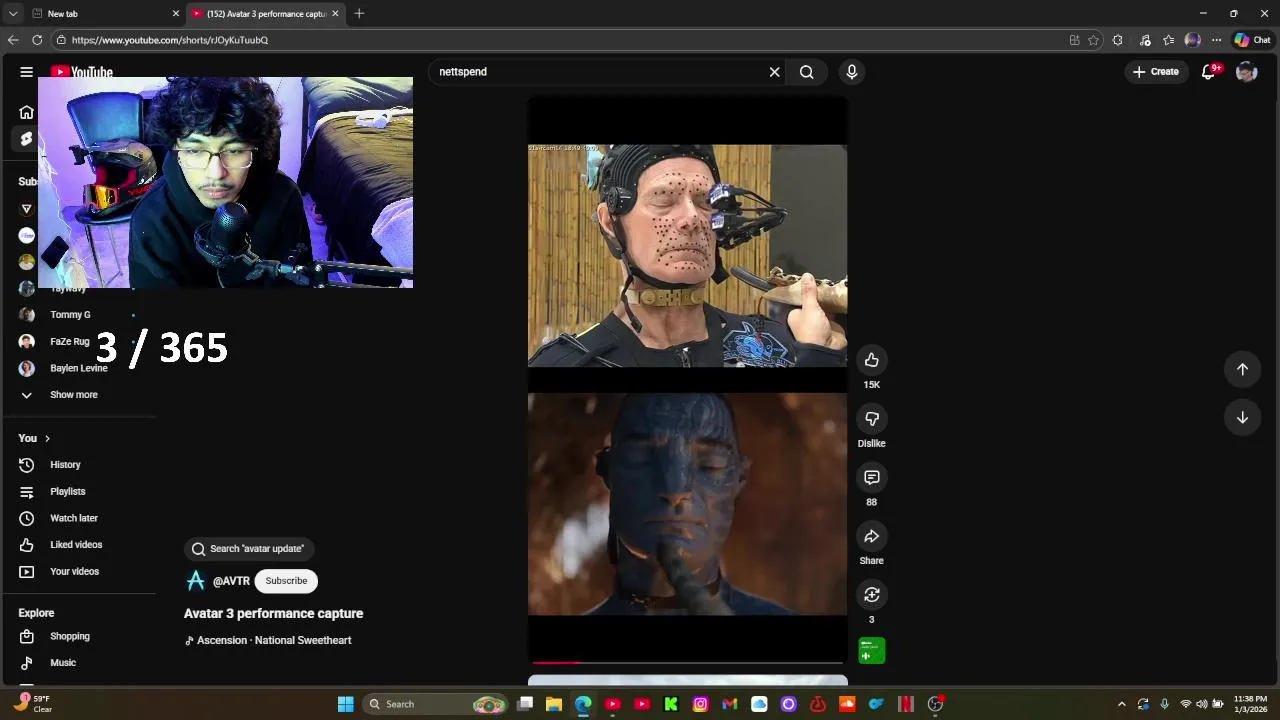The image size is (1280, 720).
Task: Open browser extensions puzzle icon
Action: [1118, 40]
